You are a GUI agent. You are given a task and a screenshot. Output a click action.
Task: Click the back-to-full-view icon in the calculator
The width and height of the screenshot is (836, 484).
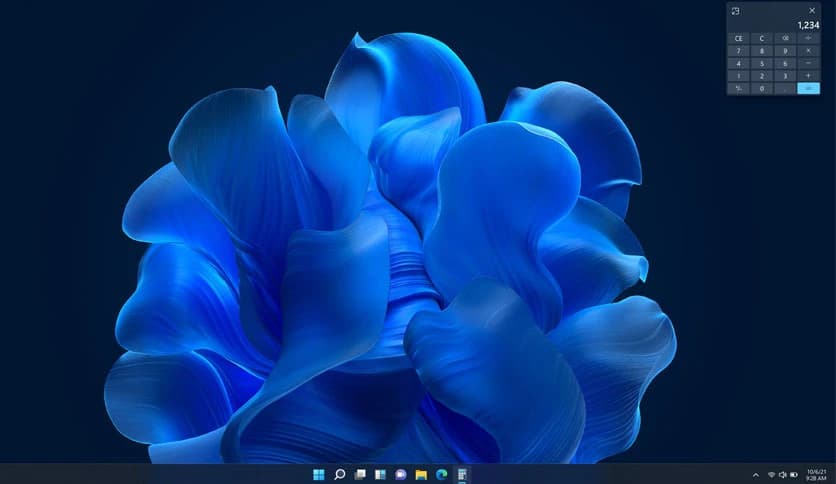[736, 11]
